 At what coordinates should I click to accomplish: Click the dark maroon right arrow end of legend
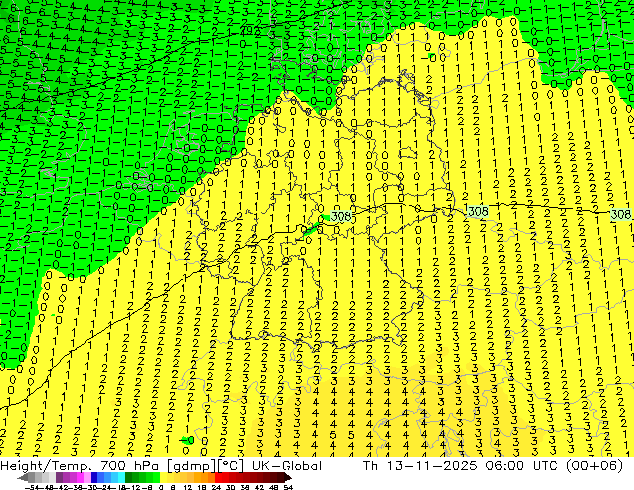[288, 478]
